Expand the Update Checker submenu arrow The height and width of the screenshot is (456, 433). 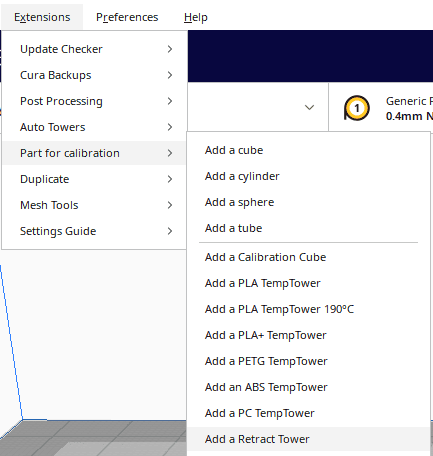pos(170,49)
